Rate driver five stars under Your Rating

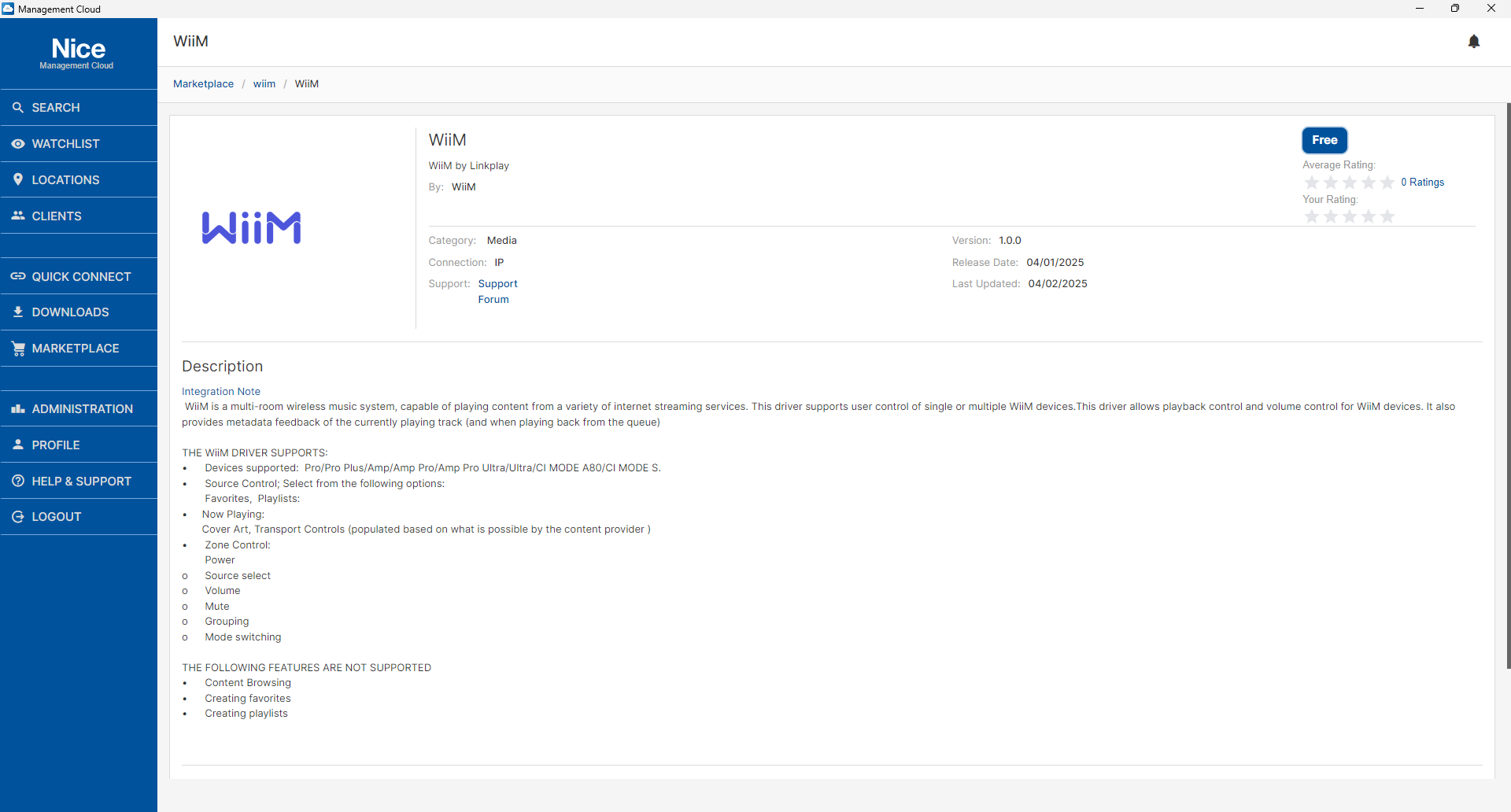point(1387,216)
